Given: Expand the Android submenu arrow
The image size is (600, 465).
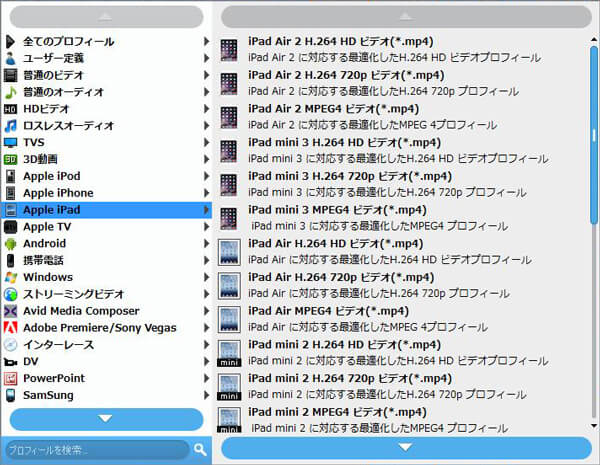Looking at the screenshot, I should (206, 243).
